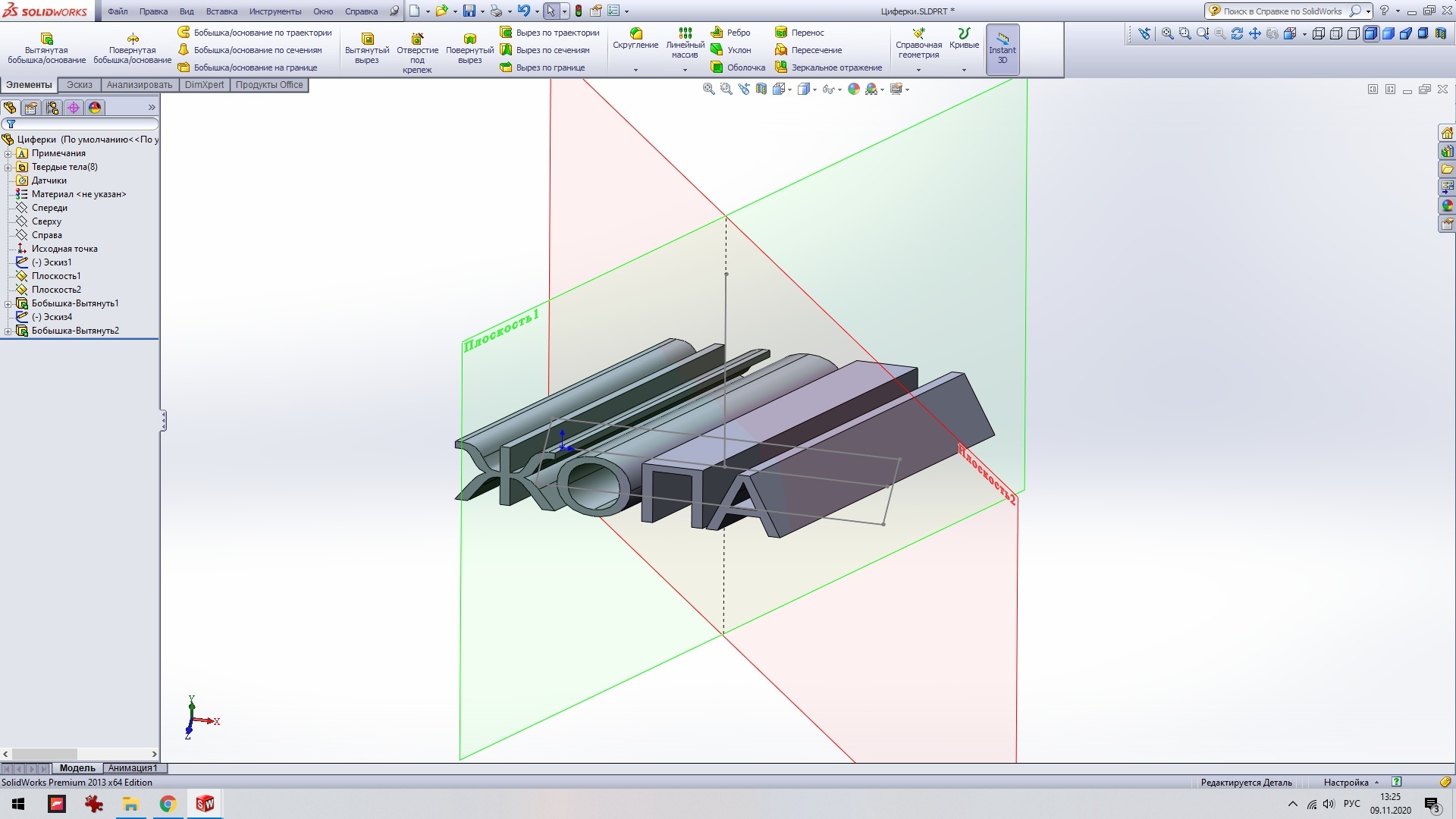
Task: Select the Revolved Boss/Base (Повернутая бобышка/основание) tool
Action: point(132,48)
